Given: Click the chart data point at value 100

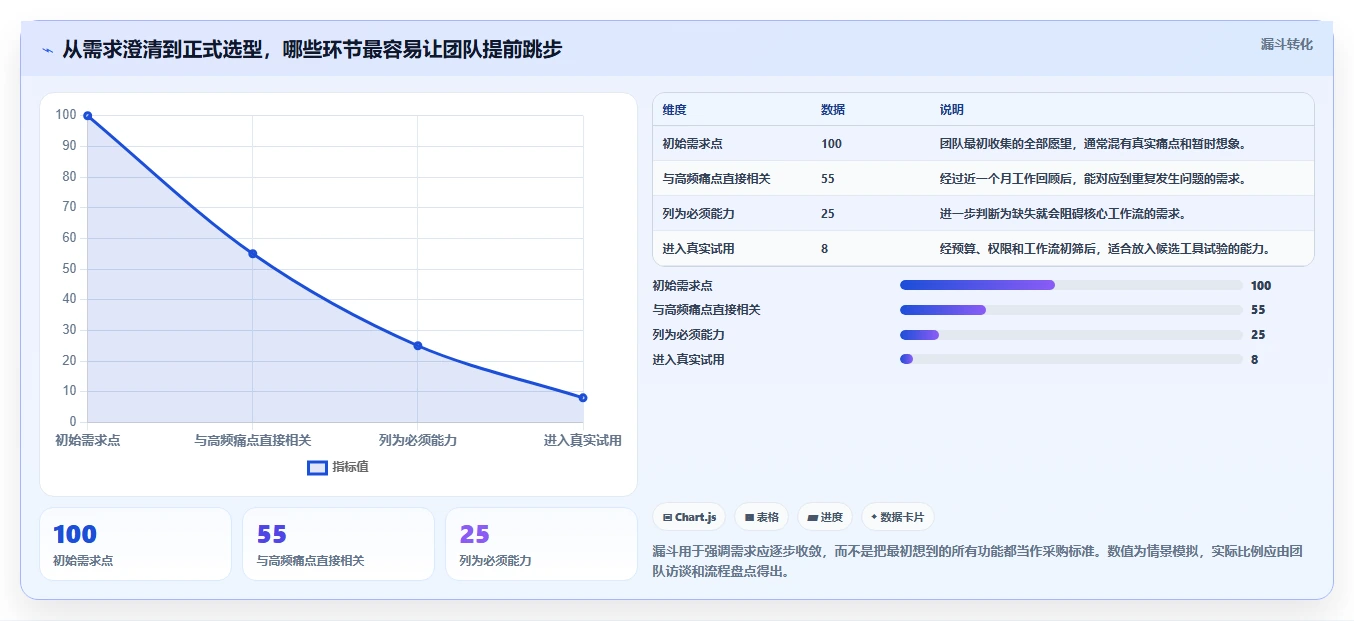Looking at the screenshot, I should tap(88, 116).
